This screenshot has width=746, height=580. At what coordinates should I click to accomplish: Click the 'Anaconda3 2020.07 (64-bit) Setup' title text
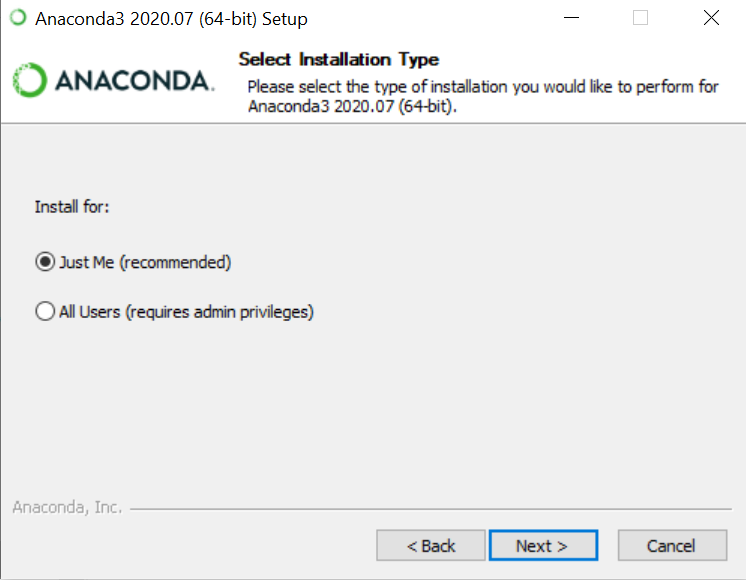point(171,19)
